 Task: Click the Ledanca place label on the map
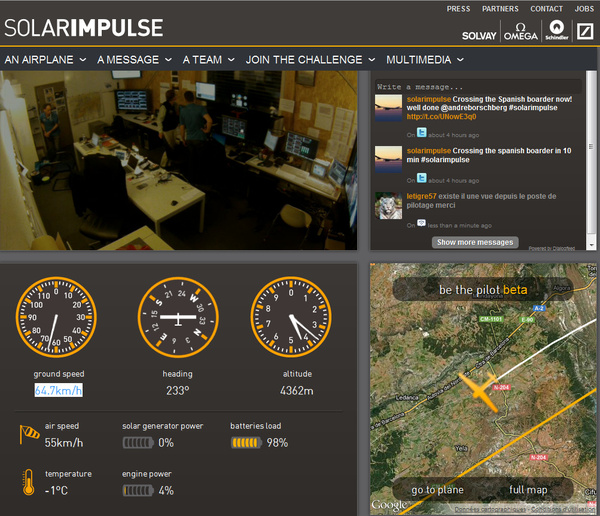pos(406,397)
